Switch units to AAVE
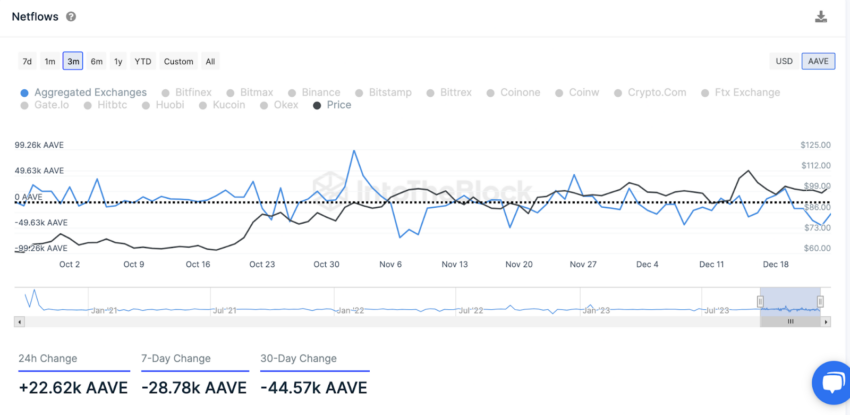 click(x=818, y=61)
